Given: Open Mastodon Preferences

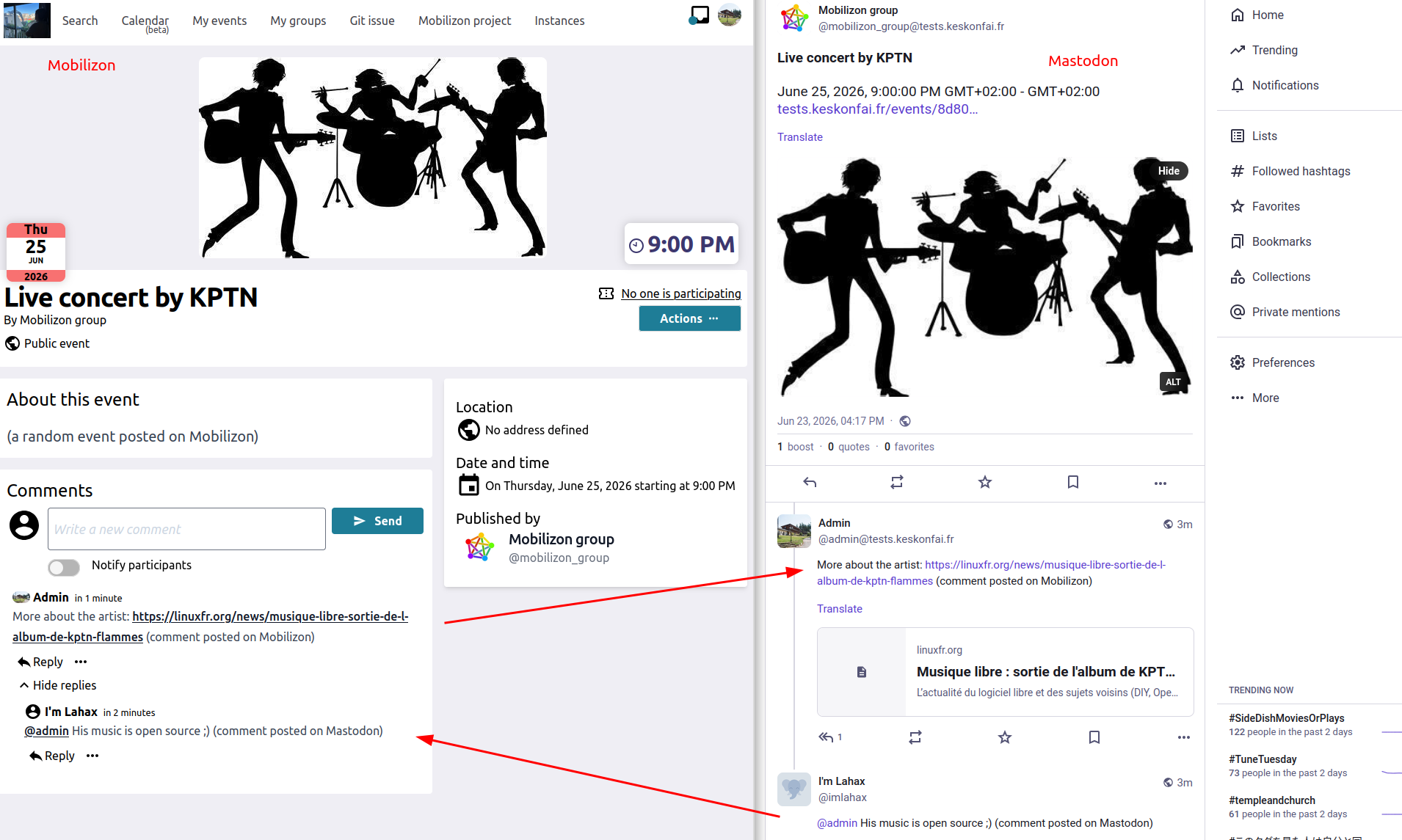Looking at the screenshot, I should coord(1272,362).
